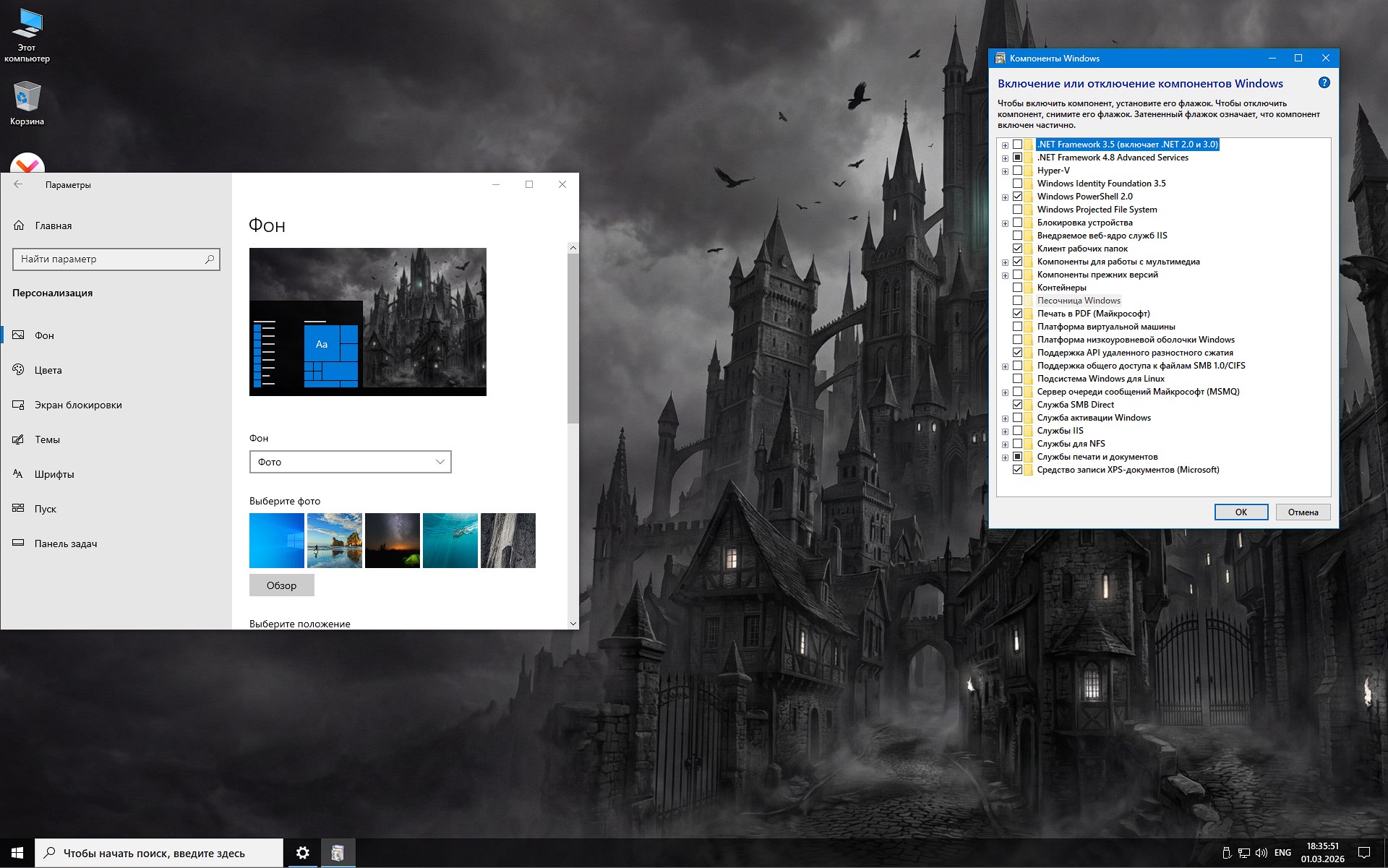Go back with the Settings back arrow
Screen dimensions: 1388x868
pyautogui.click(x=19, y=185)
